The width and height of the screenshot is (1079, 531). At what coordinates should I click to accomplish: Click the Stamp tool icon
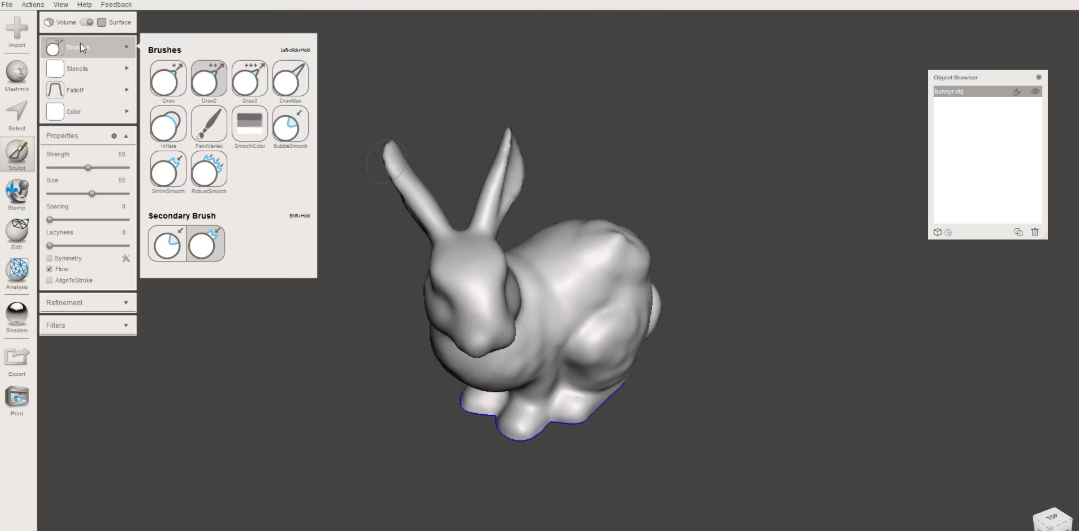coord(17,191)
